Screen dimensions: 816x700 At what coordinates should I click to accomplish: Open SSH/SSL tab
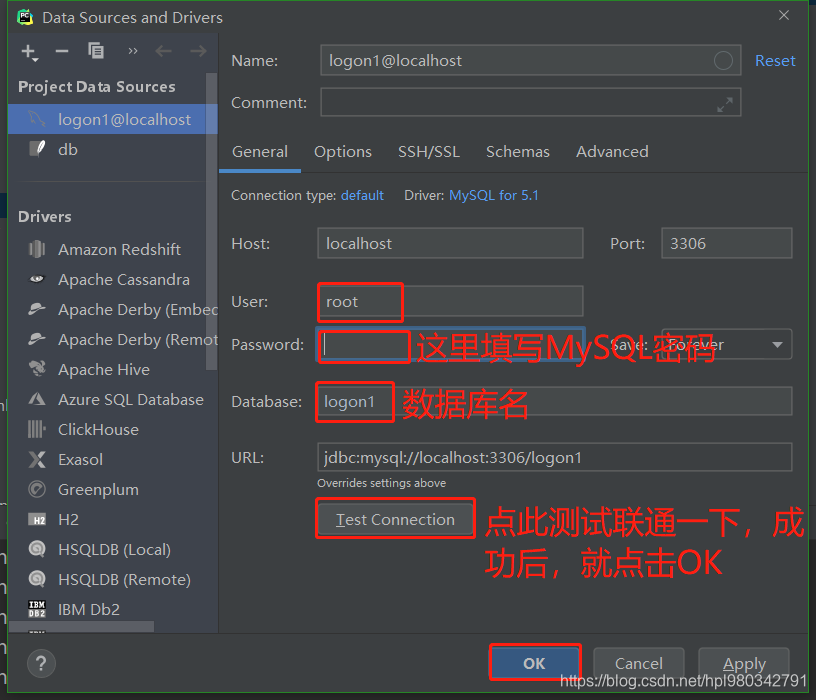[429, 151]
